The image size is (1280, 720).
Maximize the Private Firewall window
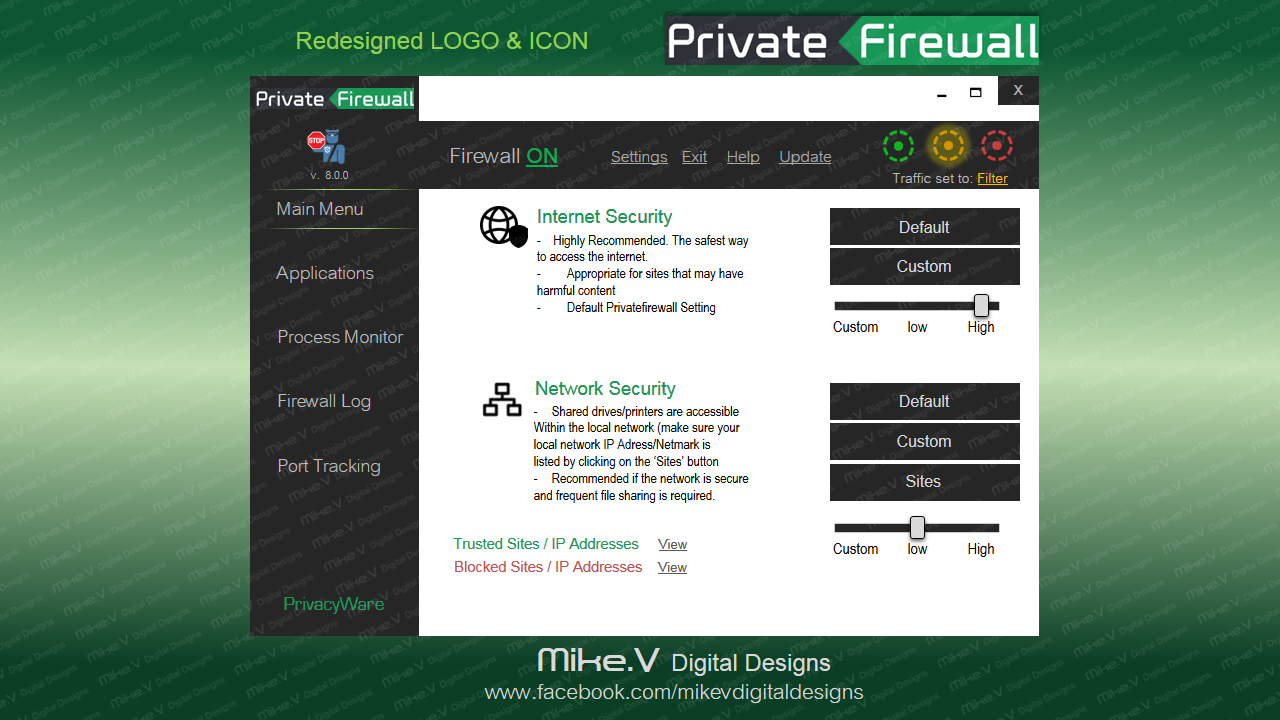pos(976,93)
